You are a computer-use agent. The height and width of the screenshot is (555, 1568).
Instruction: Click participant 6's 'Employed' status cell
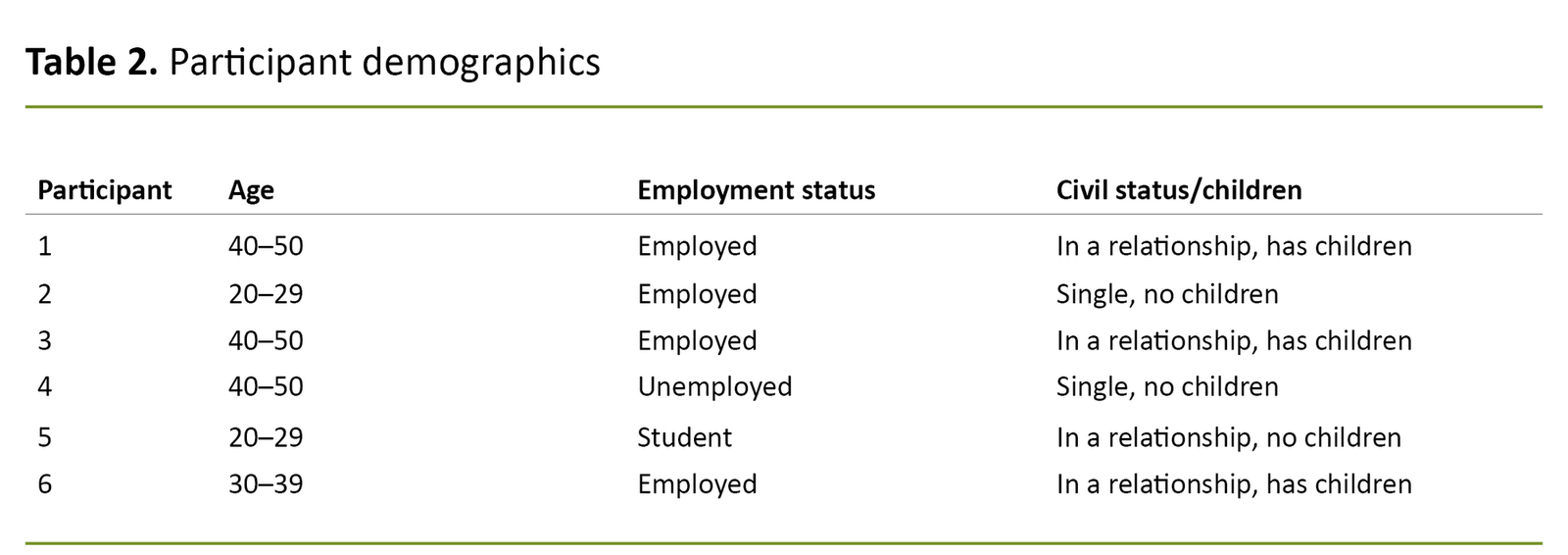click(697, 483)
